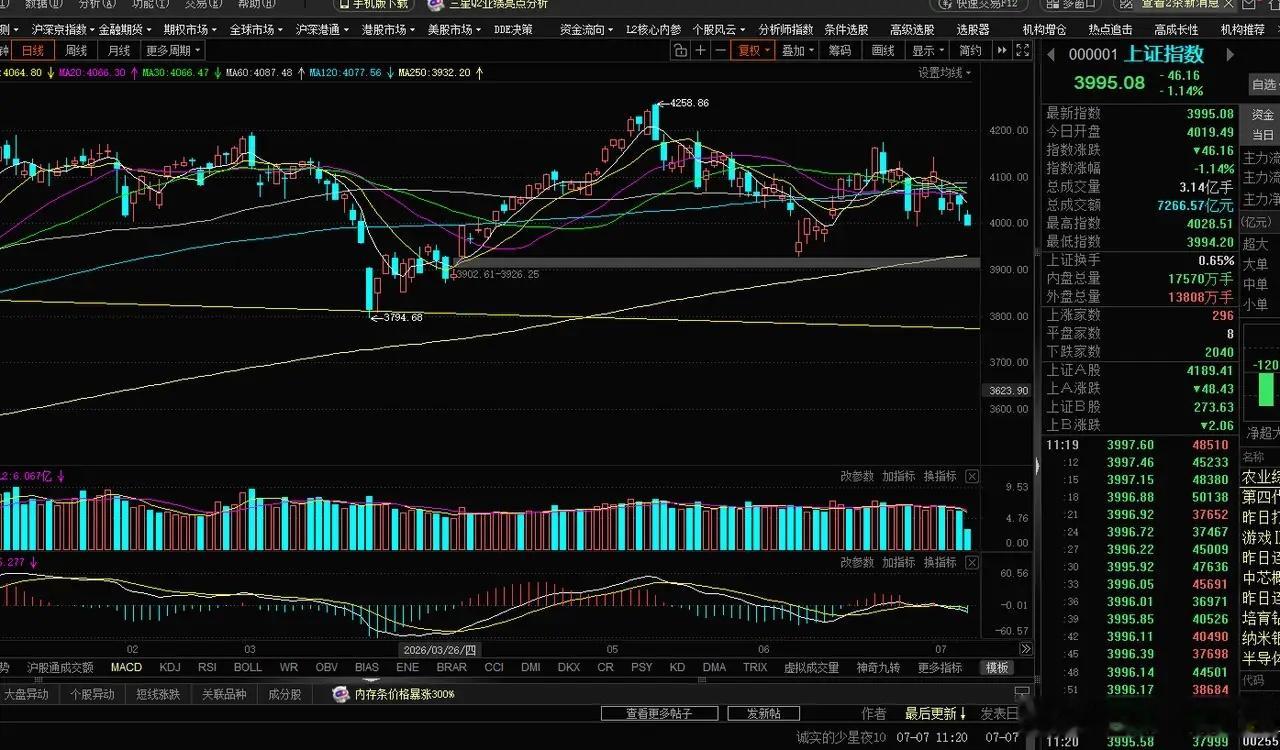Open the 叠加 overlay dropdown
The height and width of the screenshot is (750, 1280).
pos(797,50)
